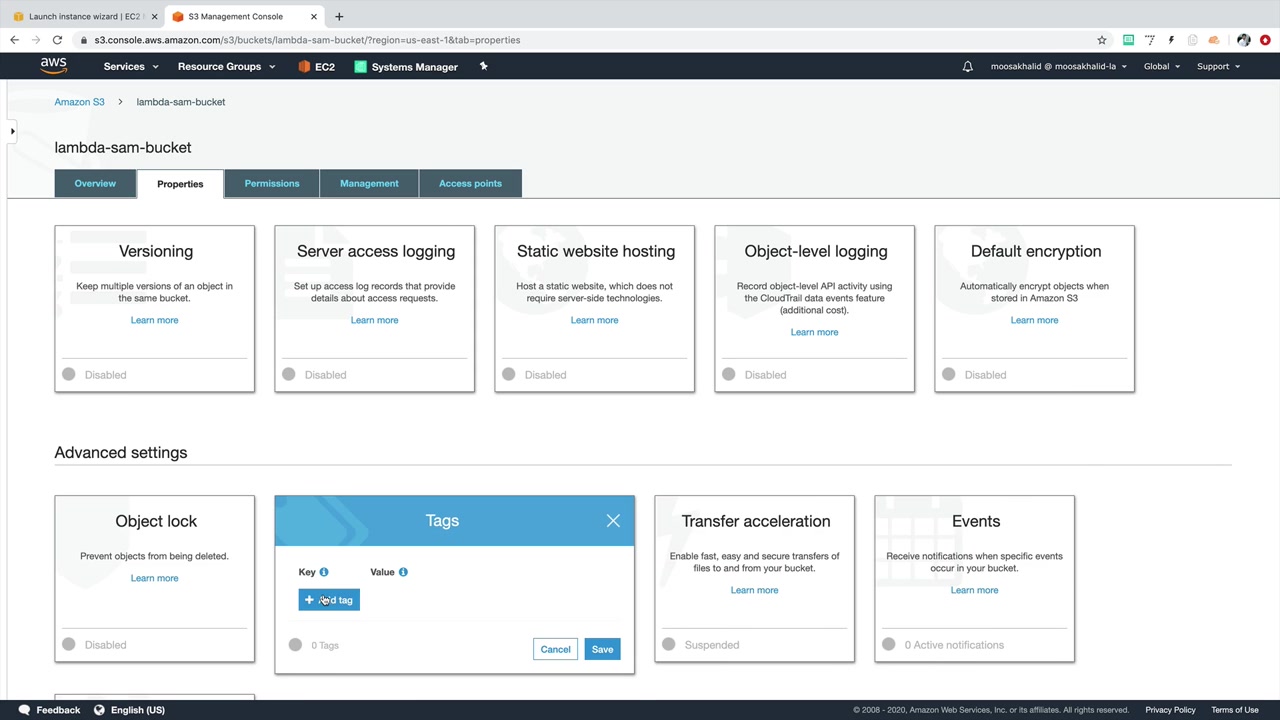Click Learn more under Static website hosting

coord(594,320)
